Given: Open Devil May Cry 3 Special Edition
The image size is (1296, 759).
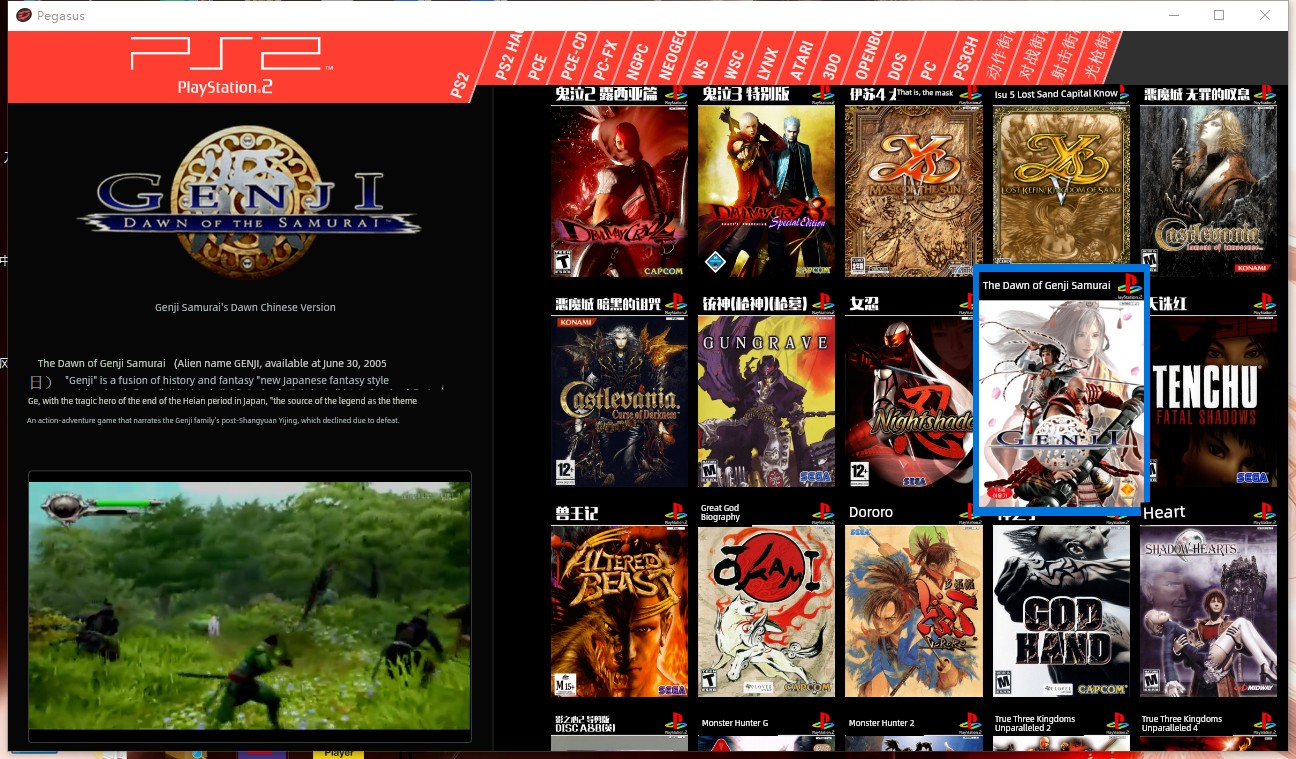Looking at the screenshot, I should [766, 191].
